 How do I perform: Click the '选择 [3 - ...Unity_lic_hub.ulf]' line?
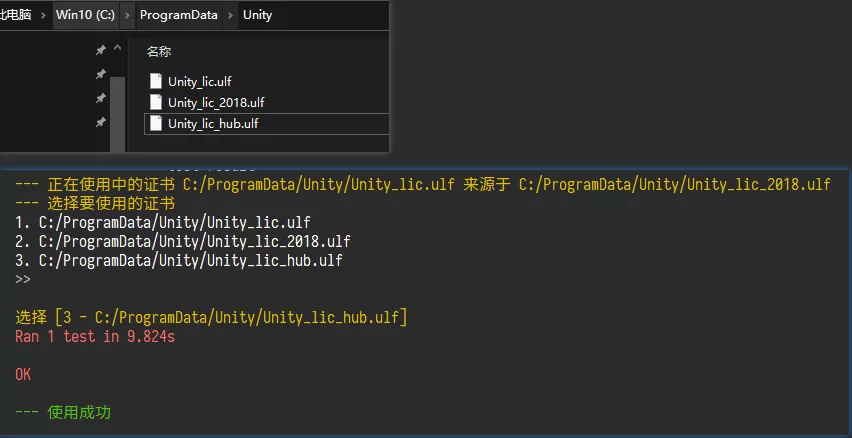coord(211,317)
